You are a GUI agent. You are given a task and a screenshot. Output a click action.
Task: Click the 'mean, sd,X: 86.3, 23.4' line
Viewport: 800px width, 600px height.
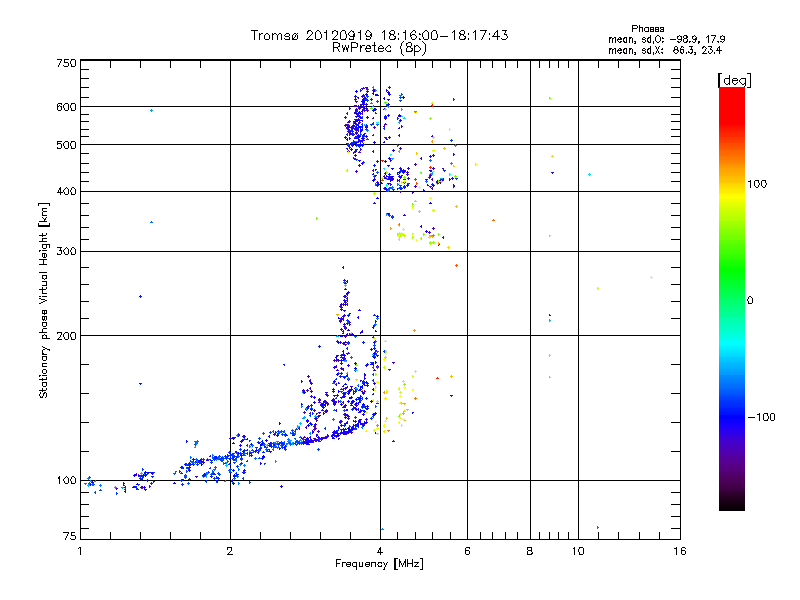(x=665, y=50)
